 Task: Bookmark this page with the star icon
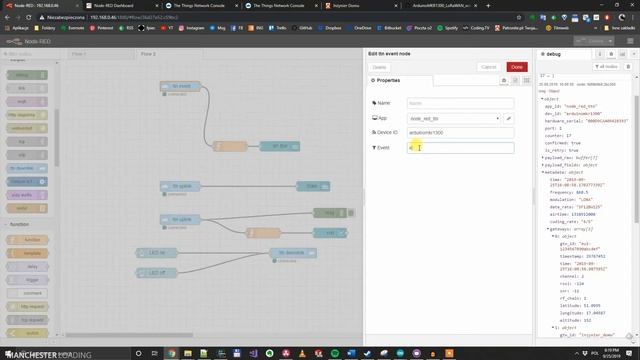coord(519,18)
